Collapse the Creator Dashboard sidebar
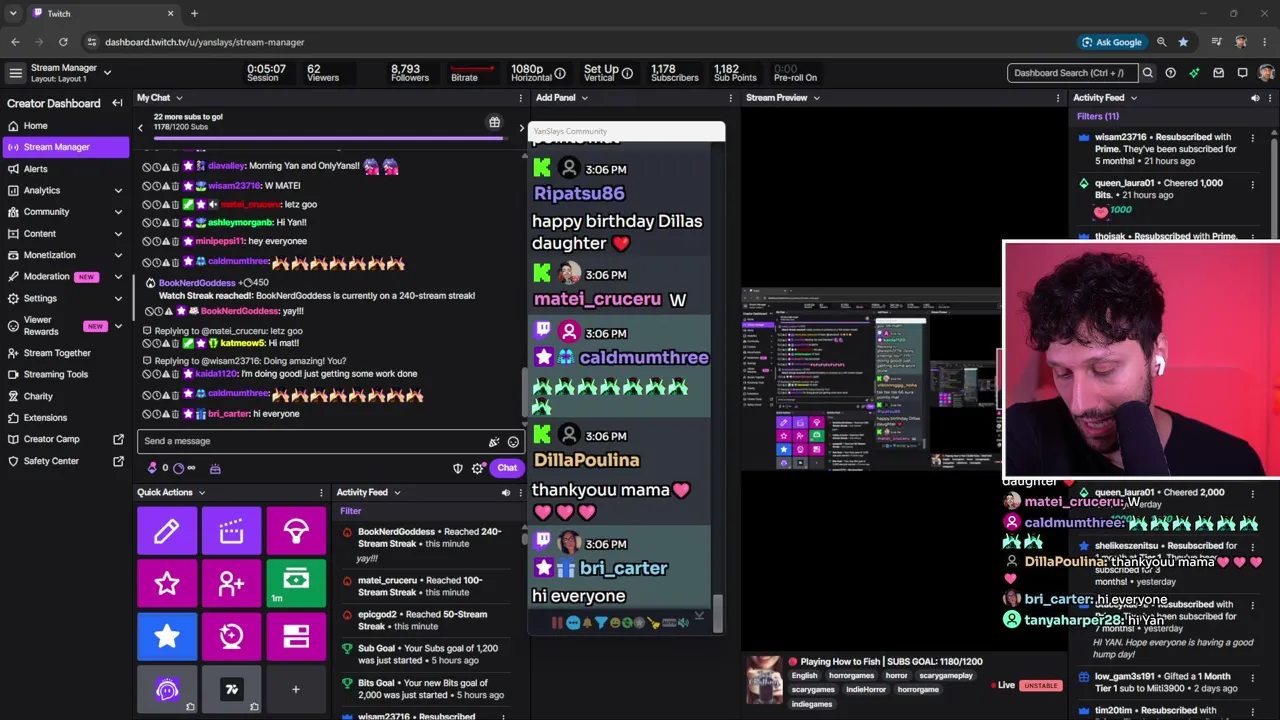 117,103
